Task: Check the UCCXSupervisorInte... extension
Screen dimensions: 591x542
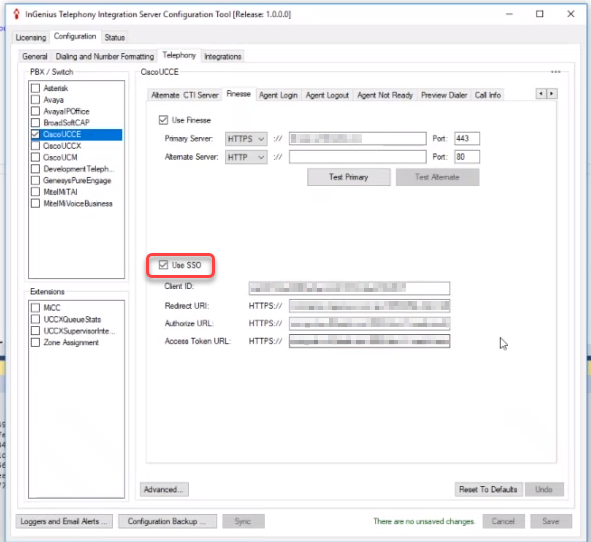Action: pos(35,331)
